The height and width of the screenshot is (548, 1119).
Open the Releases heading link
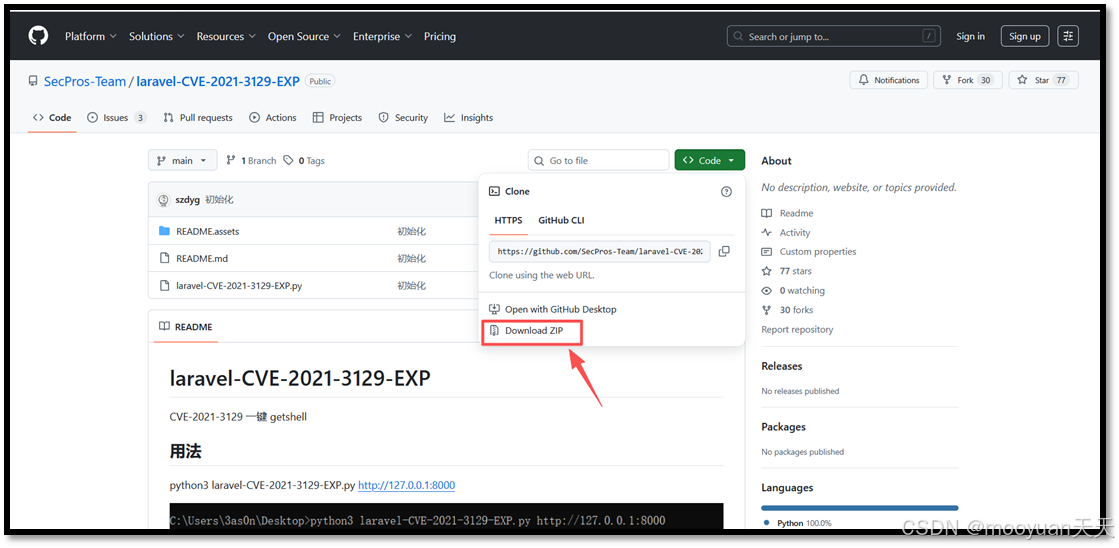point(781,366)
